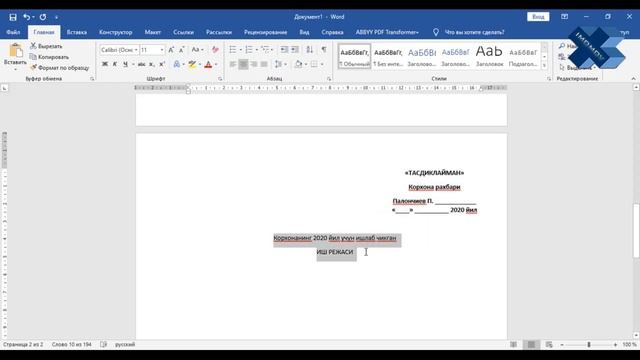Switch to read mode view
Screen dimensions: 640x360
pyautogui.click(x=513, y=345)
